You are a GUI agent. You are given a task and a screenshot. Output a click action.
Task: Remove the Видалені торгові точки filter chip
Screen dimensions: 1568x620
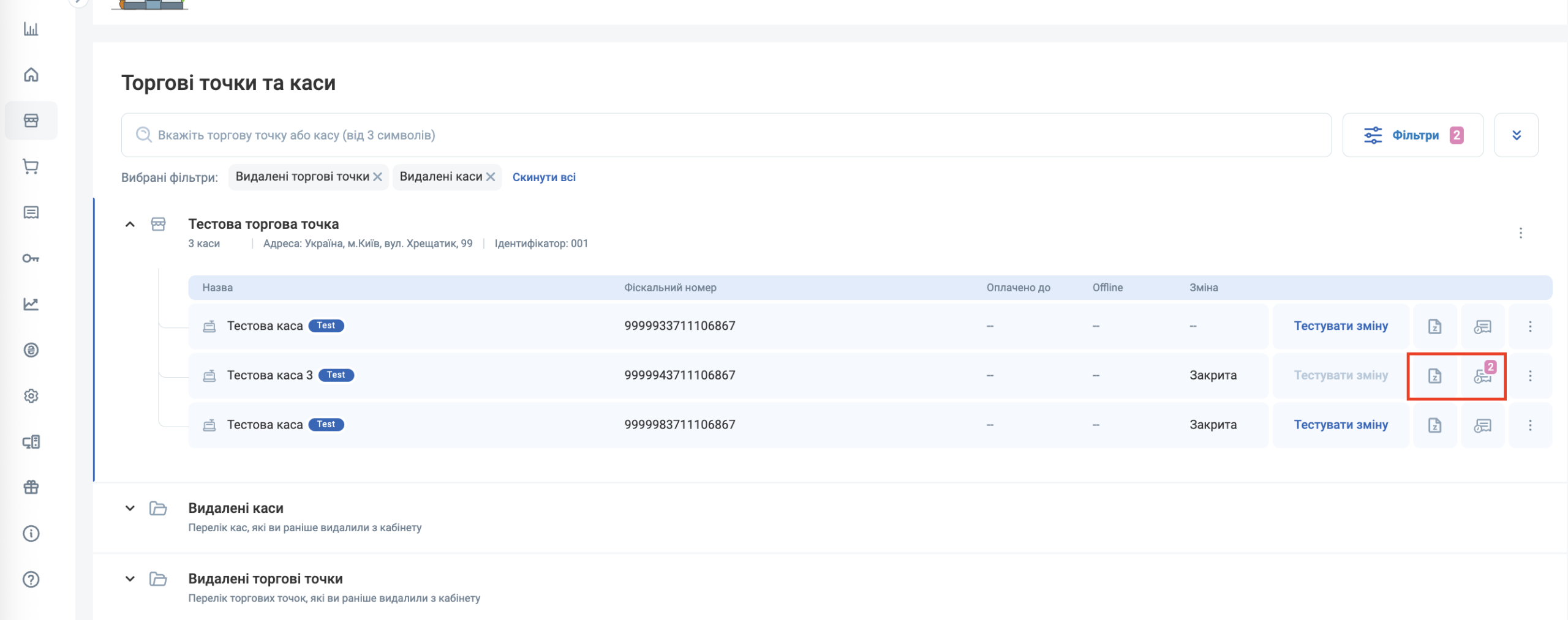click(x=378, y=177)
